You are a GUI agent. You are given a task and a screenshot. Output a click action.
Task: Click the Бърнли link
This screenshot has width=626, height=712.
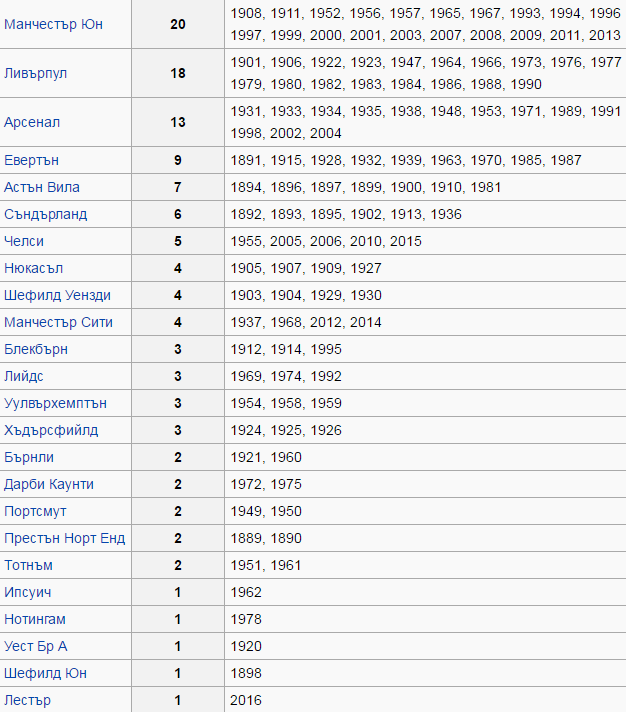pos(29,457)
